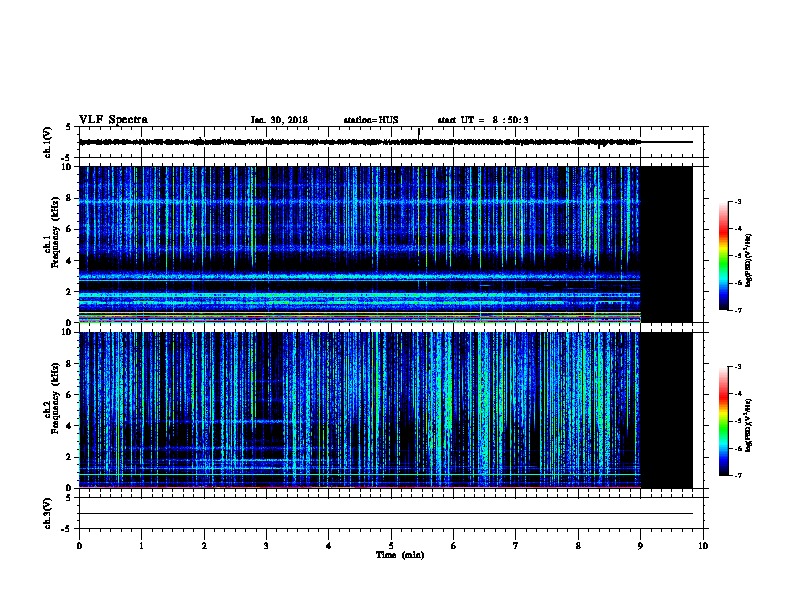Select the date text "Jan. 30, 2018"
The width and height of the screenshot is (792, 612).
(x=279, y=120)
